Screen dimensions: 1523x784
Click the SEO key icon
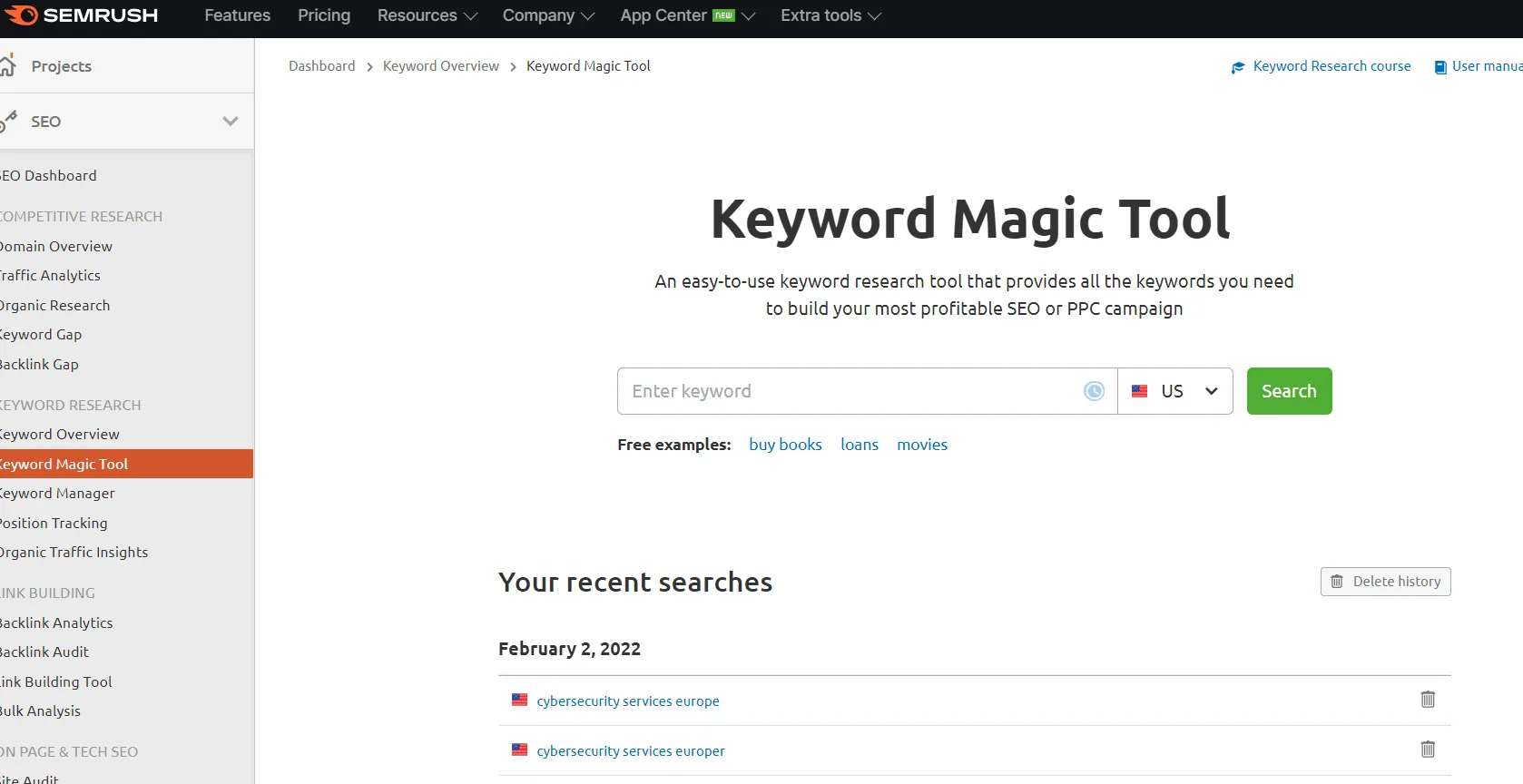click(8, 120)
